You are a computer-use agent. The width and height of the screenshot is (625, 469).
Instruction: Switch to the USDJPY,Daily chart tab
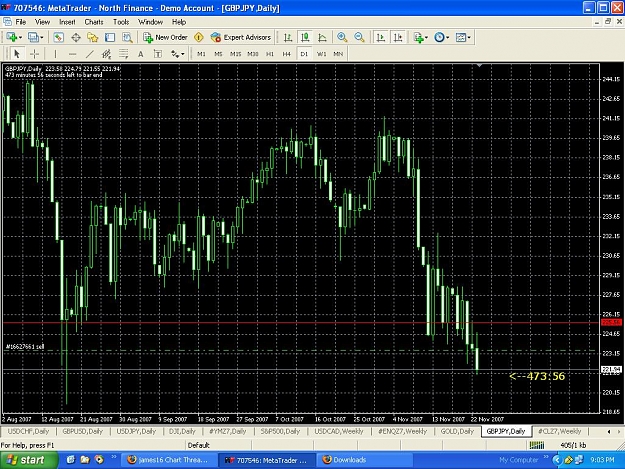click(136, 431)
